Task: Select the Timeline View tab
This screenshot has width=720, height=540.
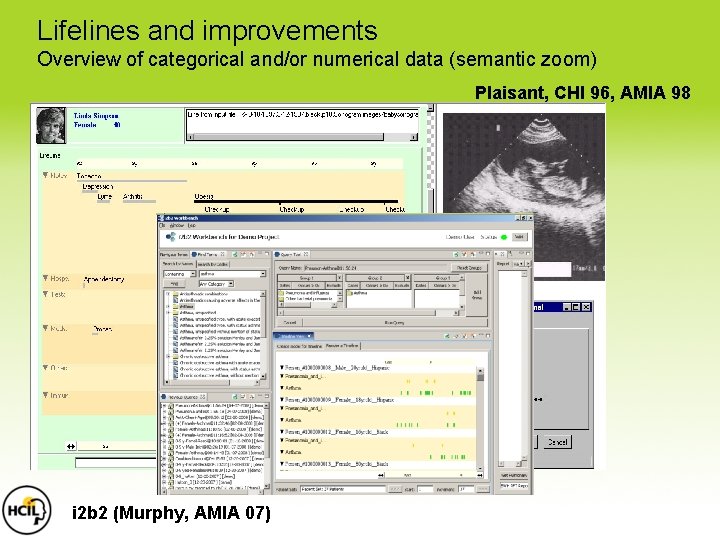Action: point(293,336)
